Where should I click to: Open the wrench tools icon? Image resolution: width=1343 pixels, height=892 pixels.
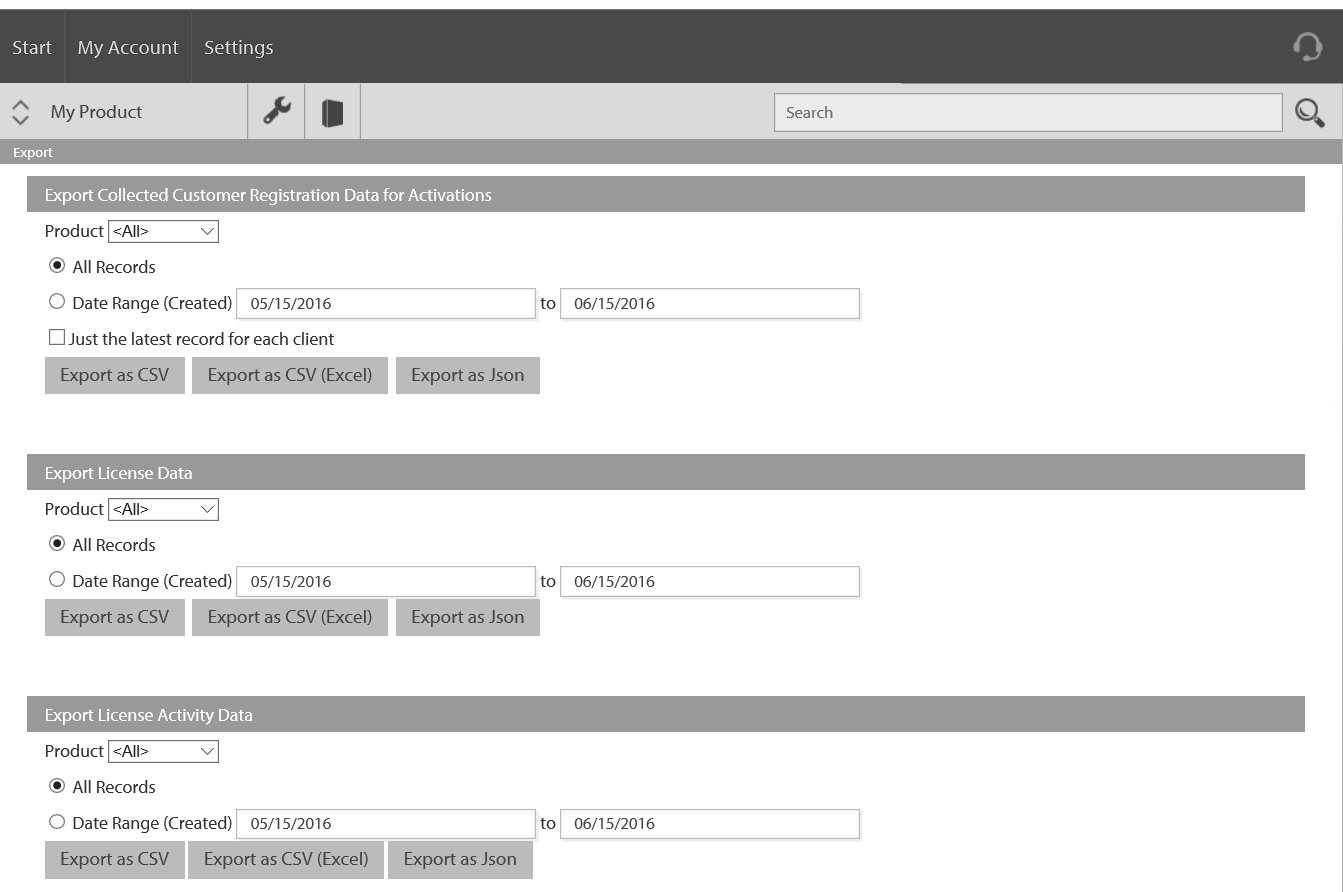pyautogui.click(x=276, y=111)
